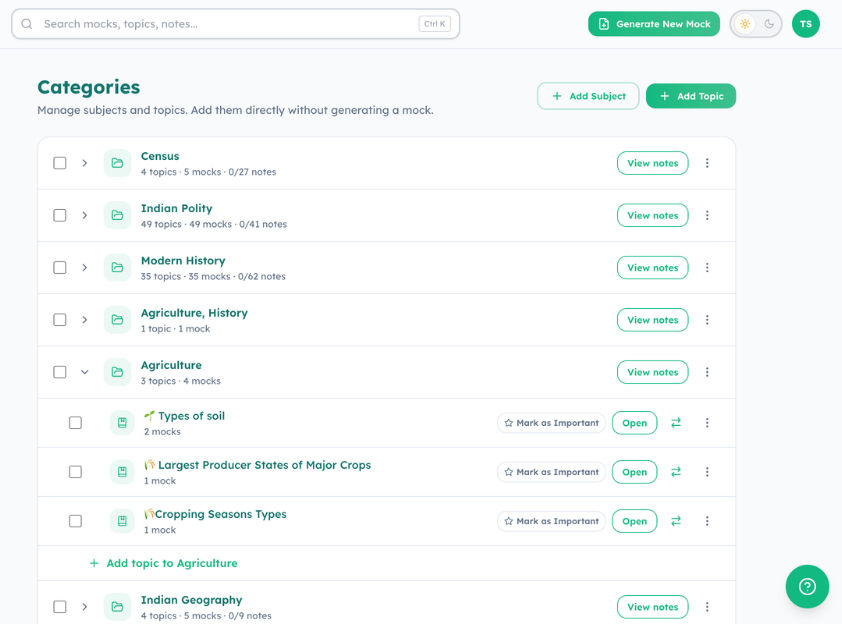The image size is (842, 624).
Task: Click swap arrows for Cropping Seasons Types
Action: [676, 521]
